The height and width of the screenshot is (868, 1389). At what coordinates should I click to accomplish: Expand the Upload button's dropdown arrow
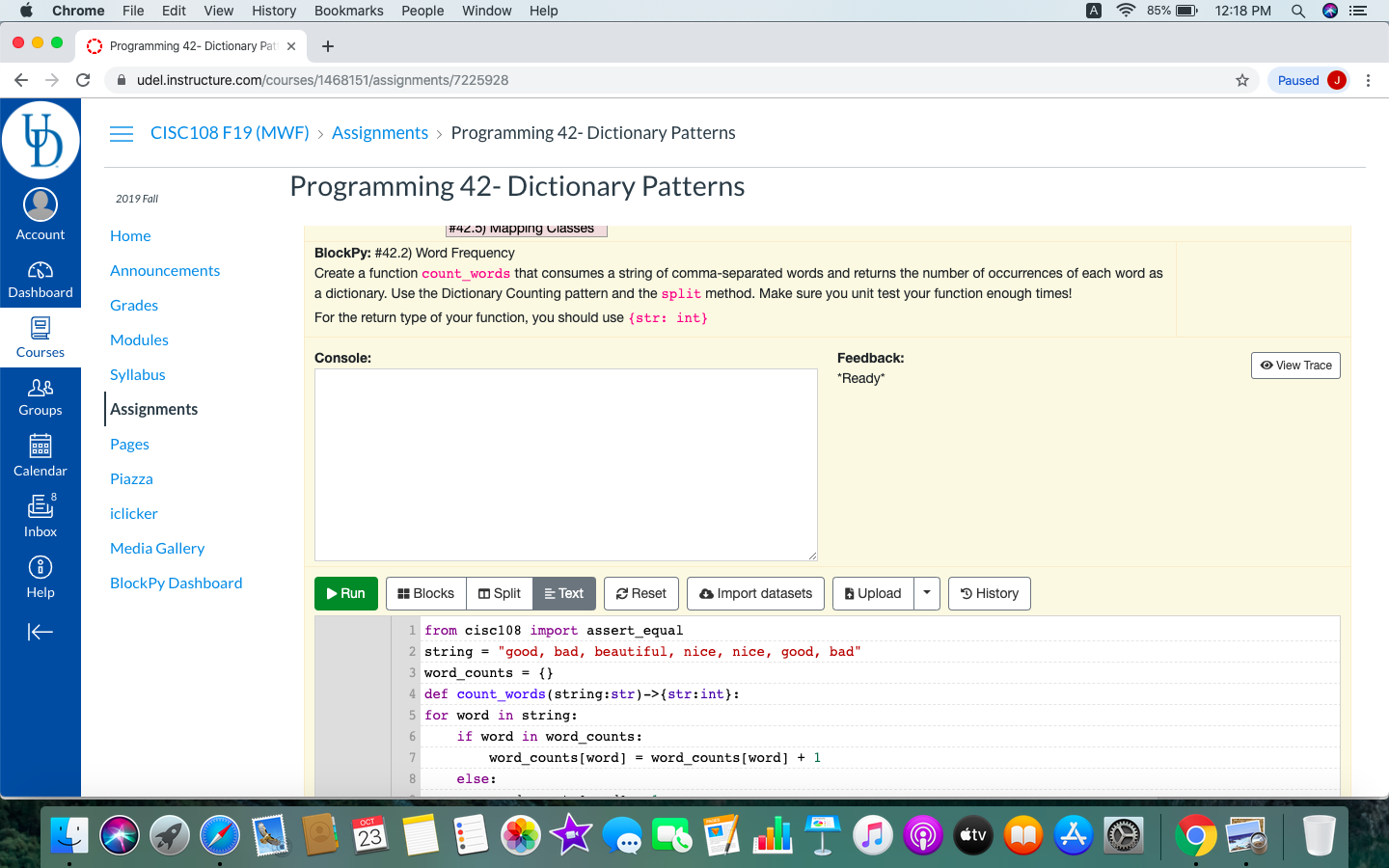[x=927, y=593]
